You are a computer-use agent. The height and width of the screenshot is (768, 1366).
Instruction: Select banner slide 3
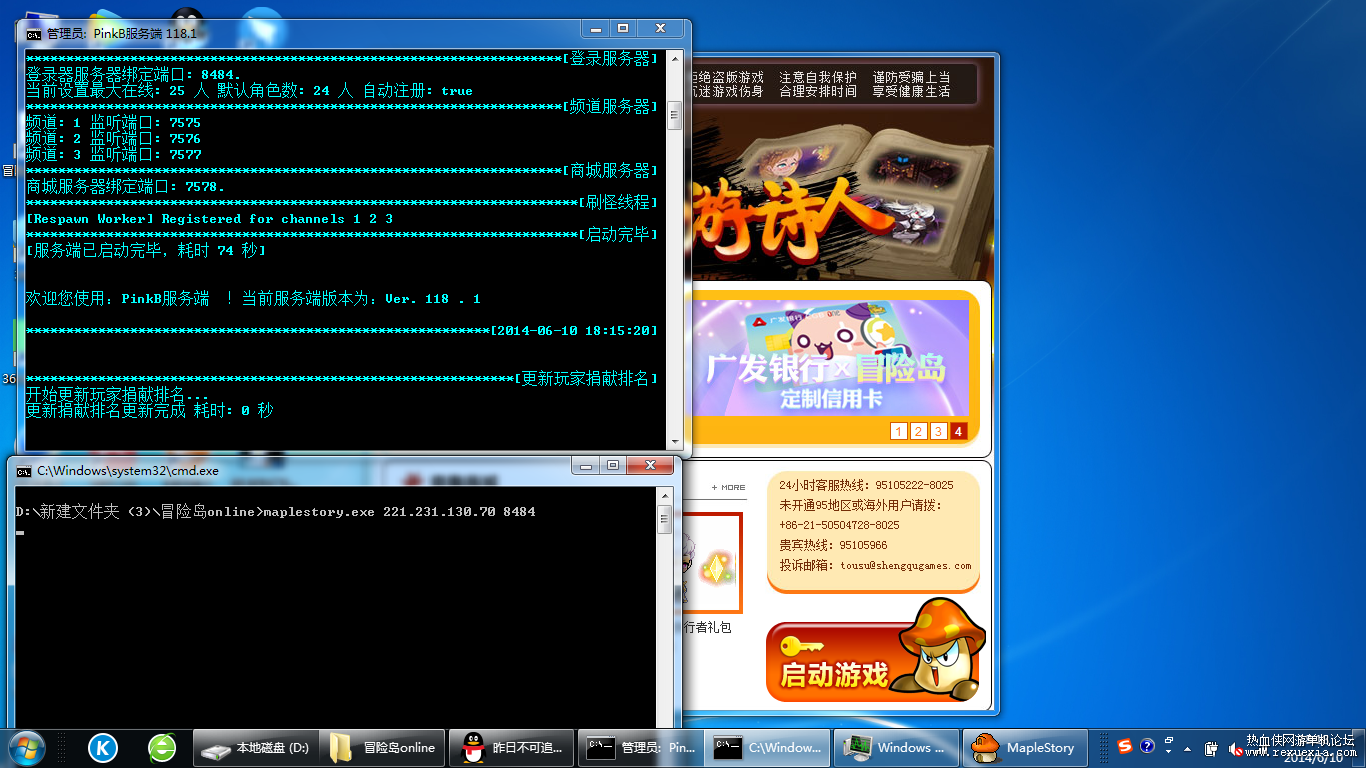coord(938,431)
